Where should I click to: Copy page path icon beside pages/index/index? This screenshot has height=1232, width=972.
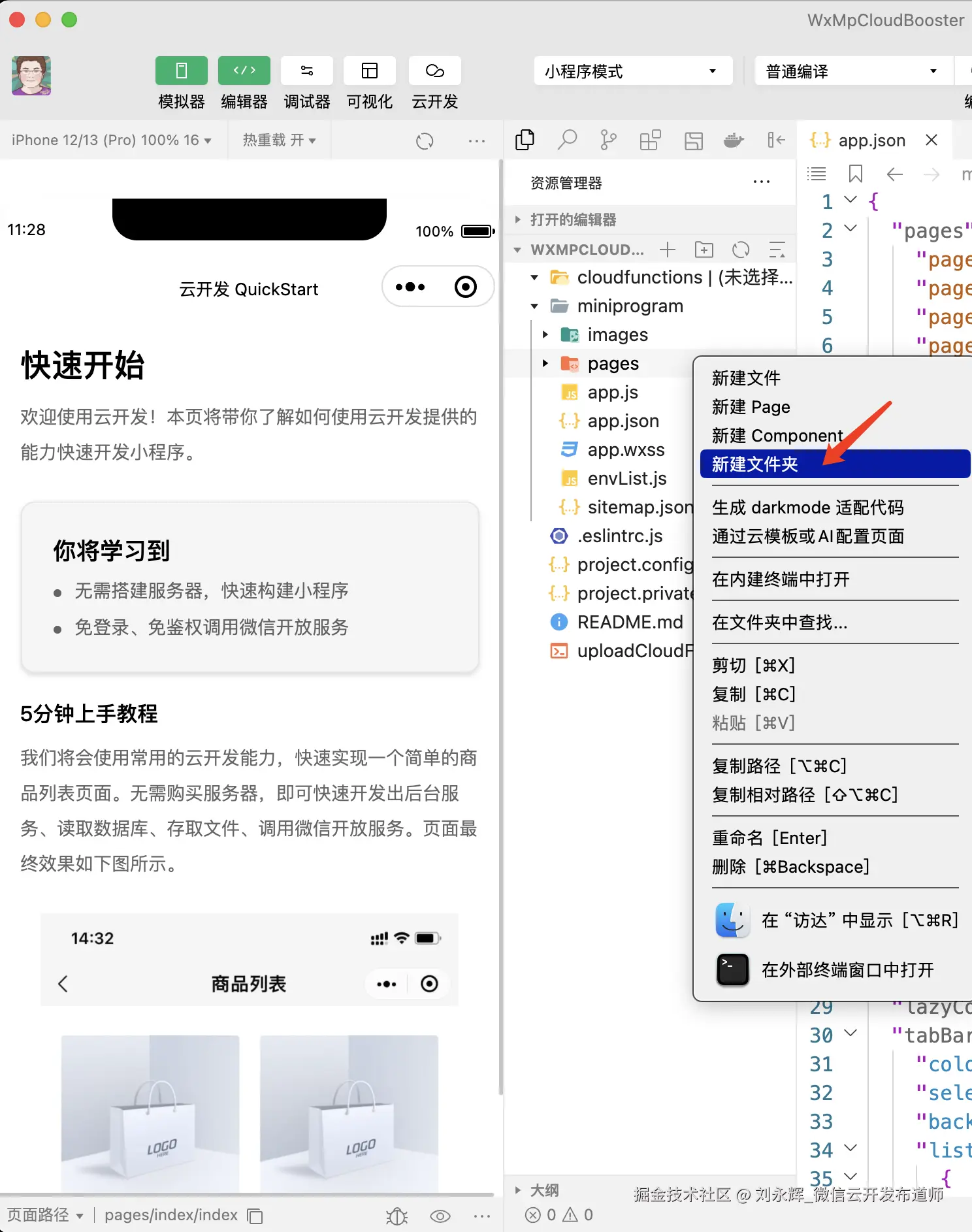(255, 1216)
